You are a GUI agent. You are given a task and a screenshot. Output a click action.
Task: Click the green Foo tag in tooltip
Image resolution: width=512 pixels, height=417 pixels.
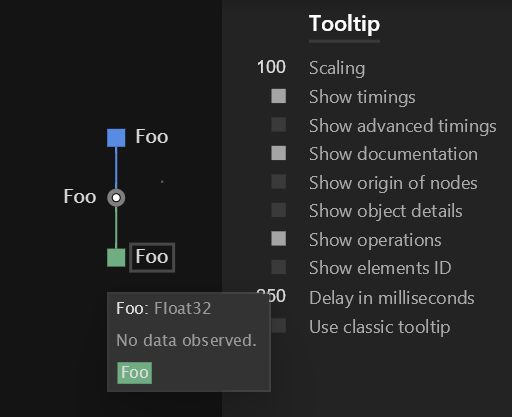[x=135, y=373]
